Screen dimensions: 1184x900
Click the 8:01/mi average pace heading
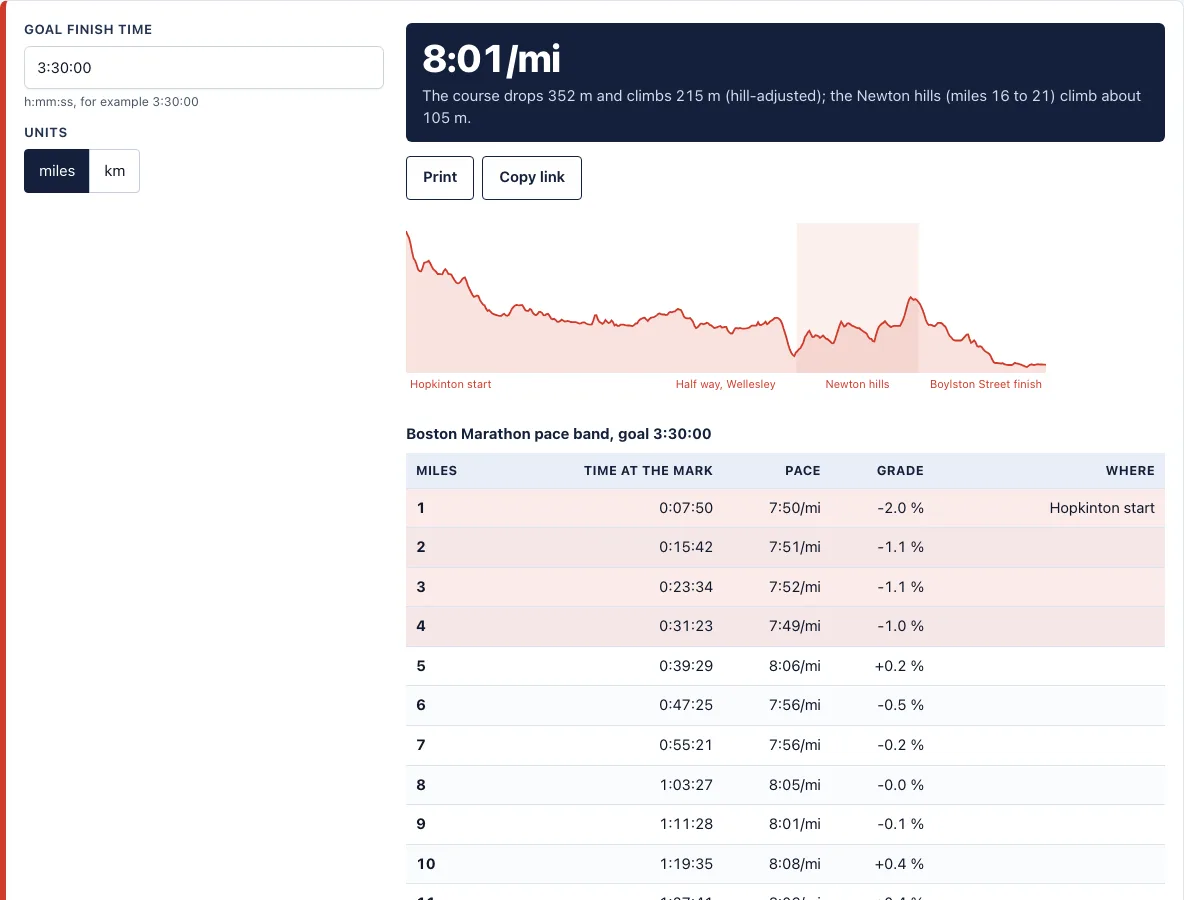click(x=492, y=59)
